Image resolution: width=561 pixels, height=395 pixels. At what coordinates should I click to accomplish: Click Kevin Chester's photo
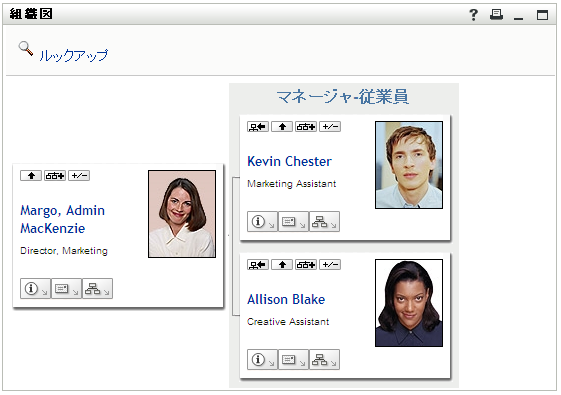409,165
